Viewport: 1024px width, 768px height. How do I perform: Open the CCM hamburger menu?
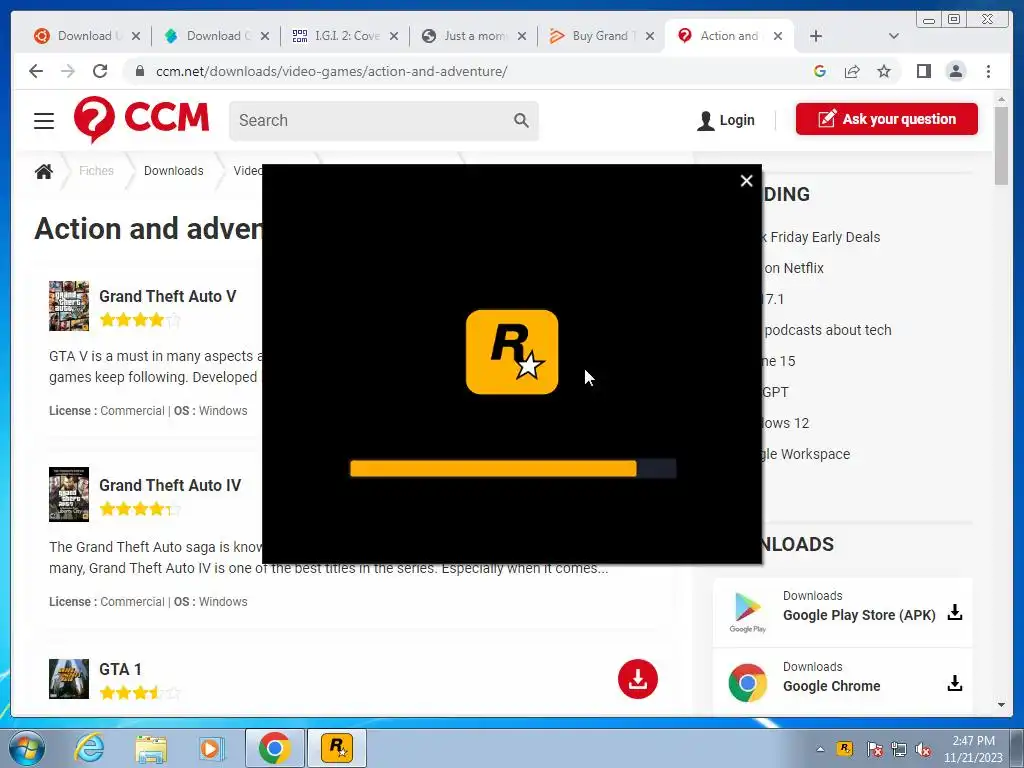tap(44, 121)
